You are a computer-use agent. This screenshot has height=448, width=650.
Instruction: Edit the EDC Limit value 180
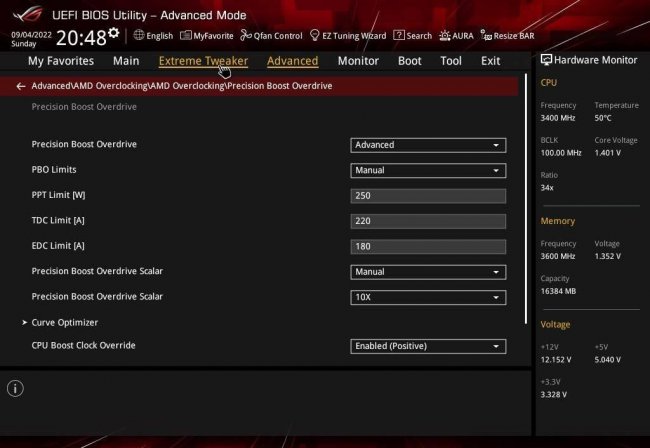click(428, 247)
